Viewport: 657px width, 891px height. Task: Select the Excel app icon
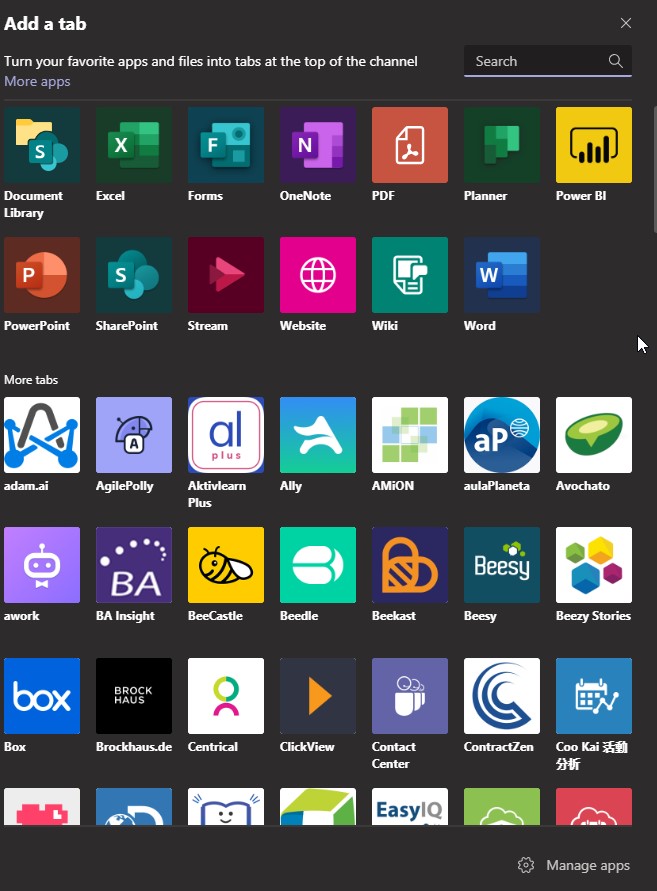click(134, 145)
